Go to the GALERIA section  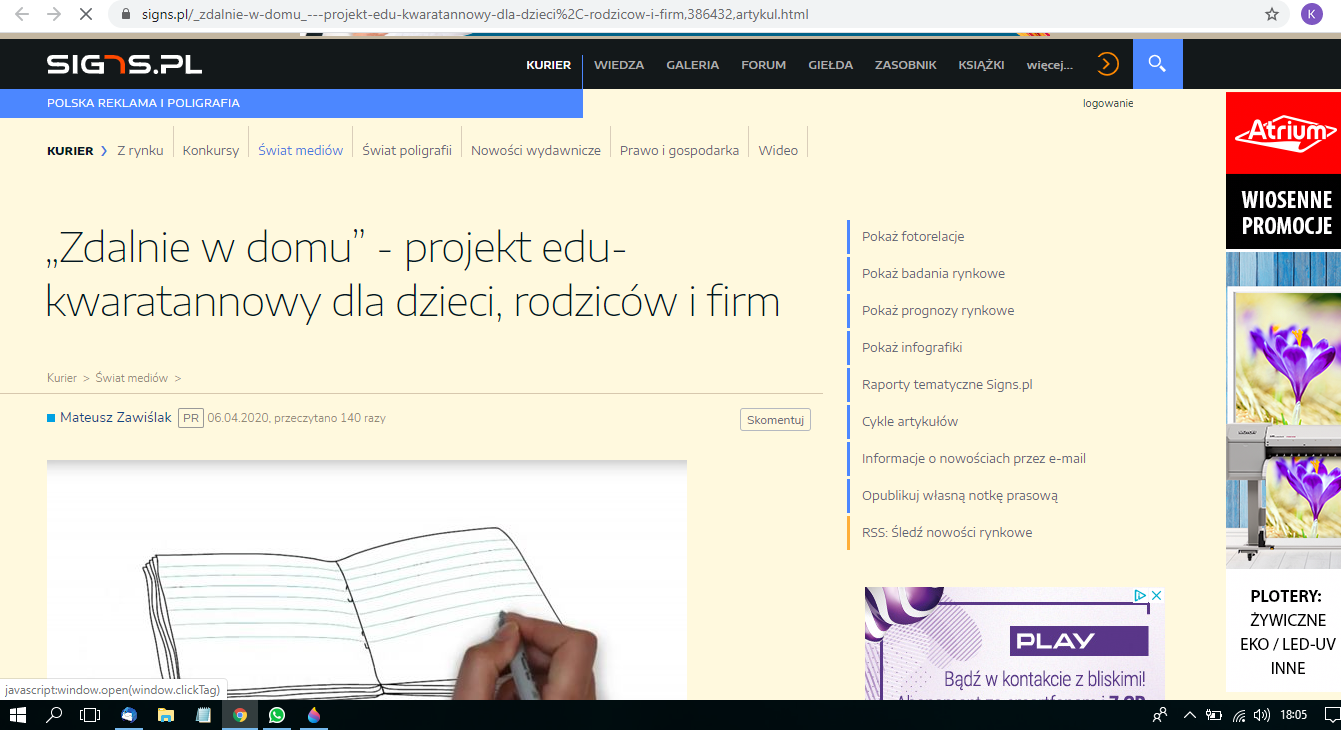click(x=692, y=65)
